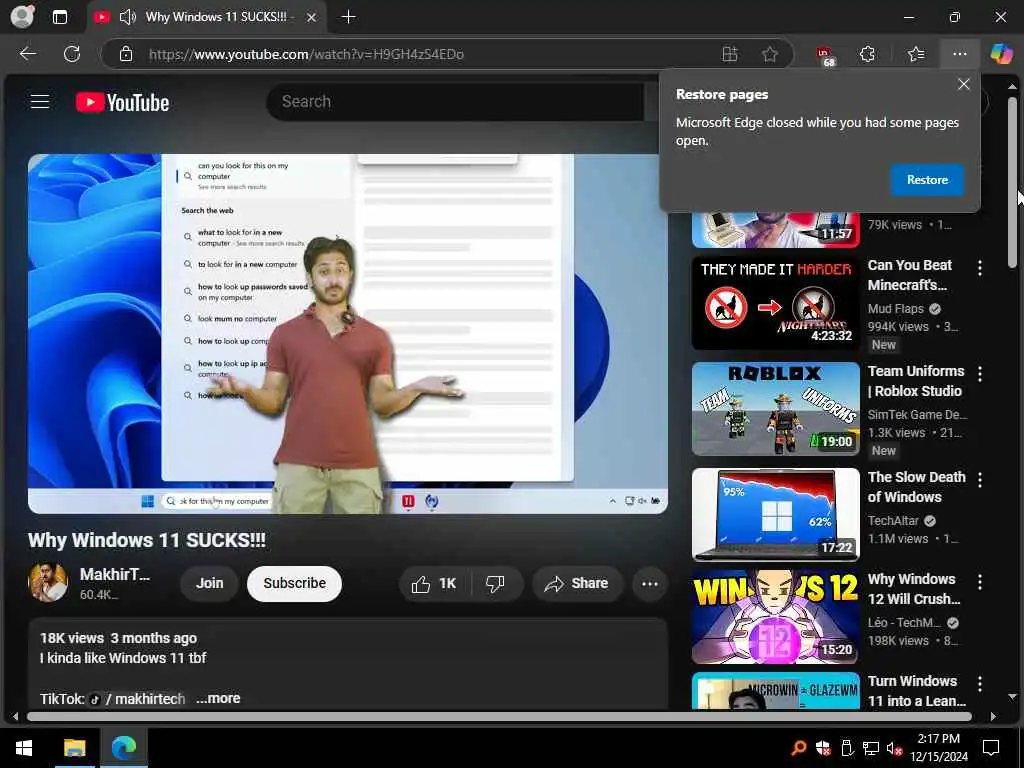Screen dimensions: 1024x768
Task: Open the muted volume tray icon
Action: (x=894, y=748)
